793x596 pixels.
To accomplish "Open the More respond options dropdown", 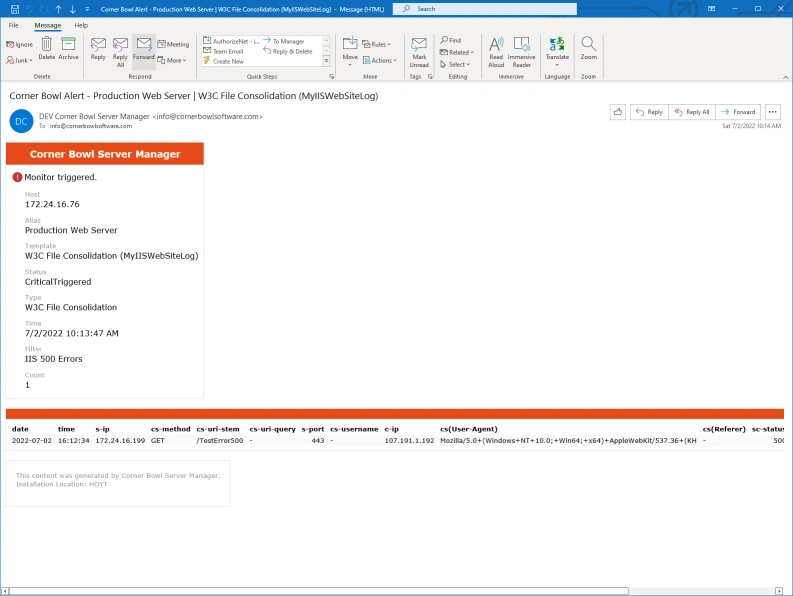I will point(172,60).
